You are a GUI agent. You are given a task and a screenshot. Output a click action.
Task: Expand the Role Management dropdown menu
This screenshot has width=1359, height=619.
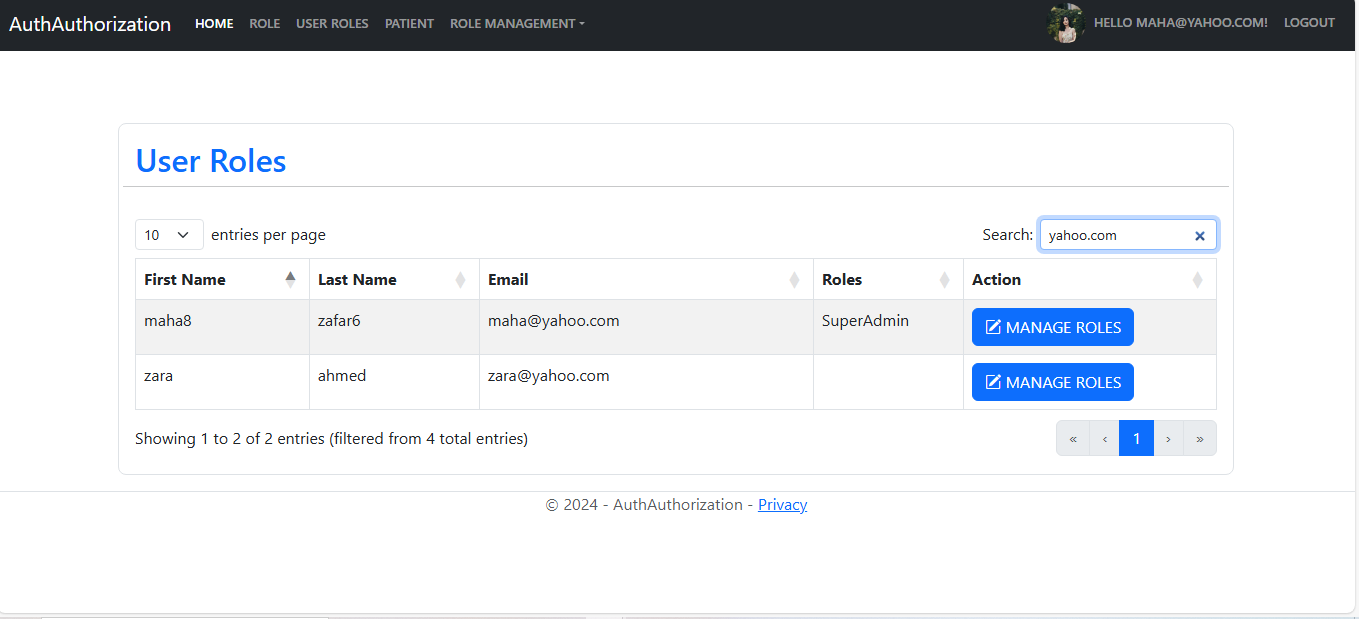(517, 23)
